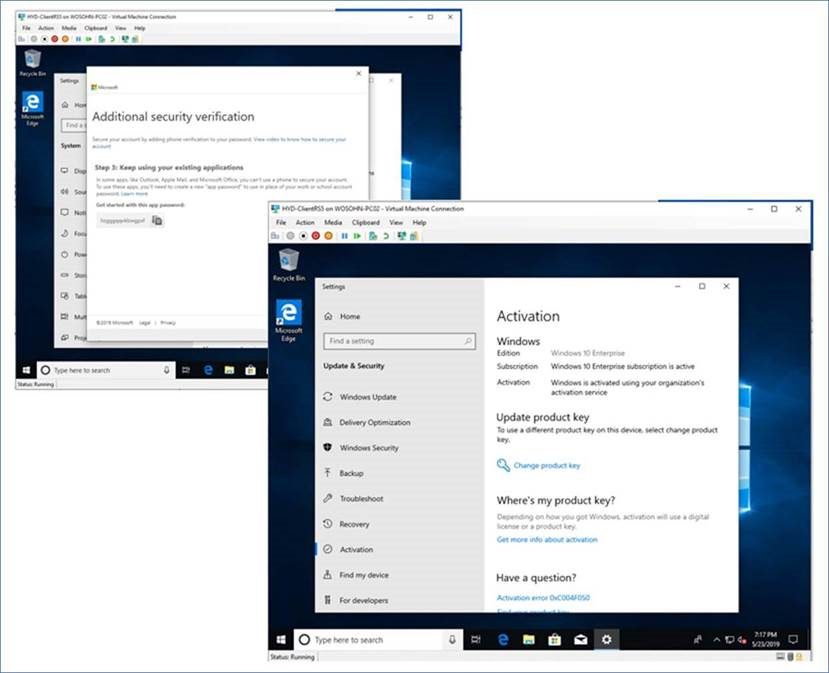Open Get more info about activation link
The image size is (829, 673).
click(547, 540)
